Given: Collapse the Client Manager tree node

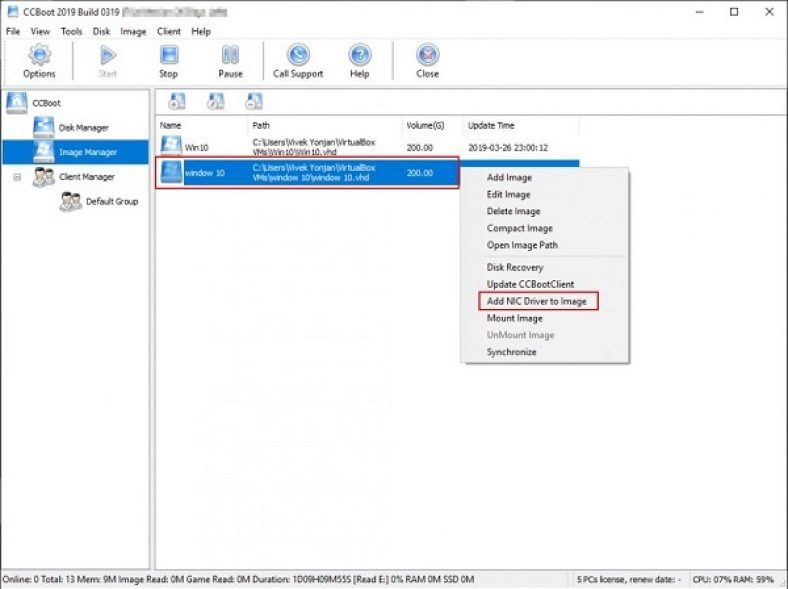Looking at the screenshot, I should 17,177.
